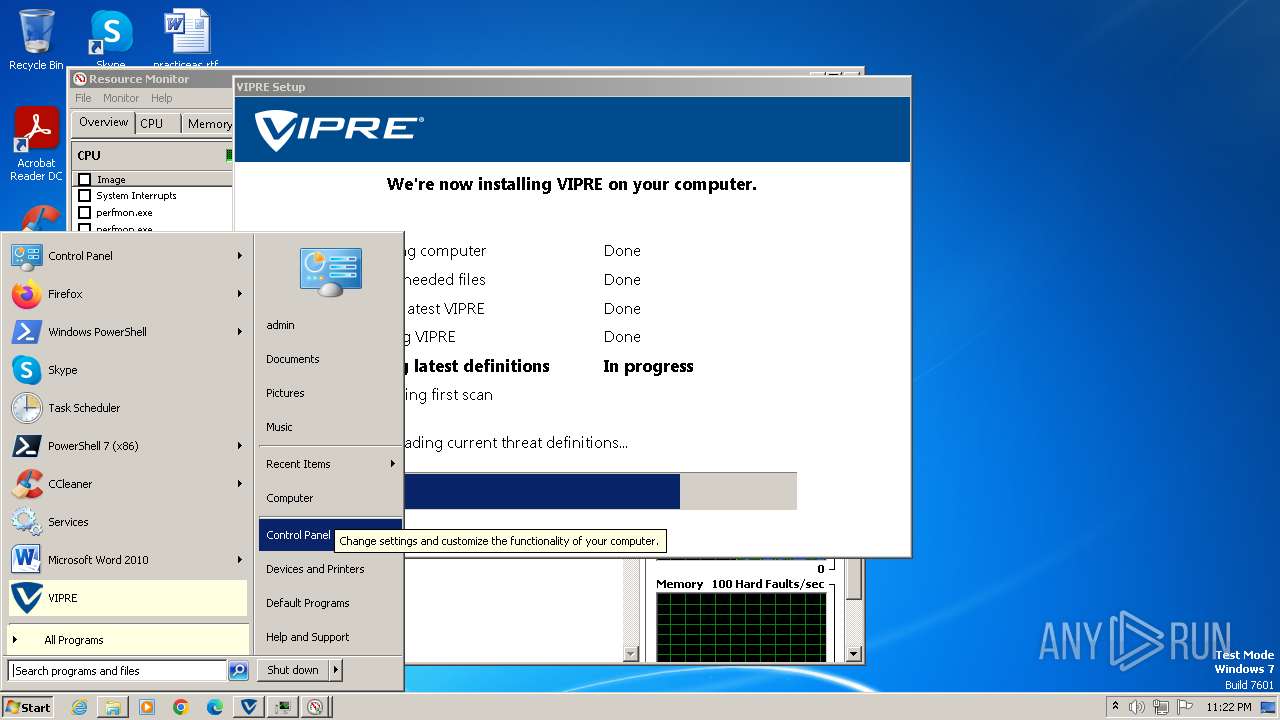Viewport: 1280px width, 720px height.
Task: Toggle the Image column header checkbox
Action: 84,180
